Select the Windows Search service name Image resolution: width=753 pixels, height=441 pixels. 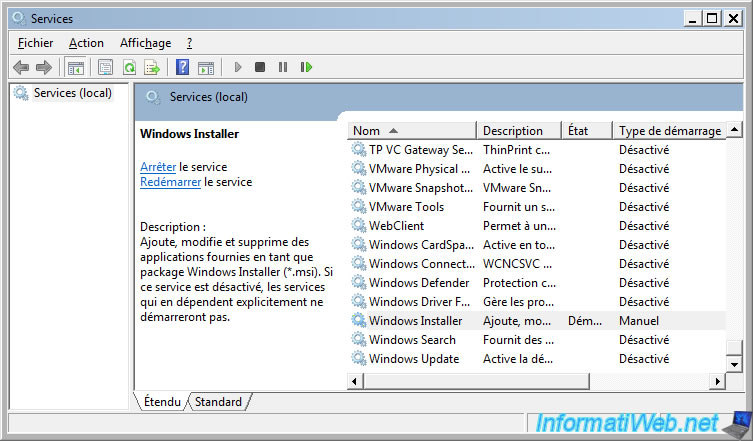click(x=412, y=340)
